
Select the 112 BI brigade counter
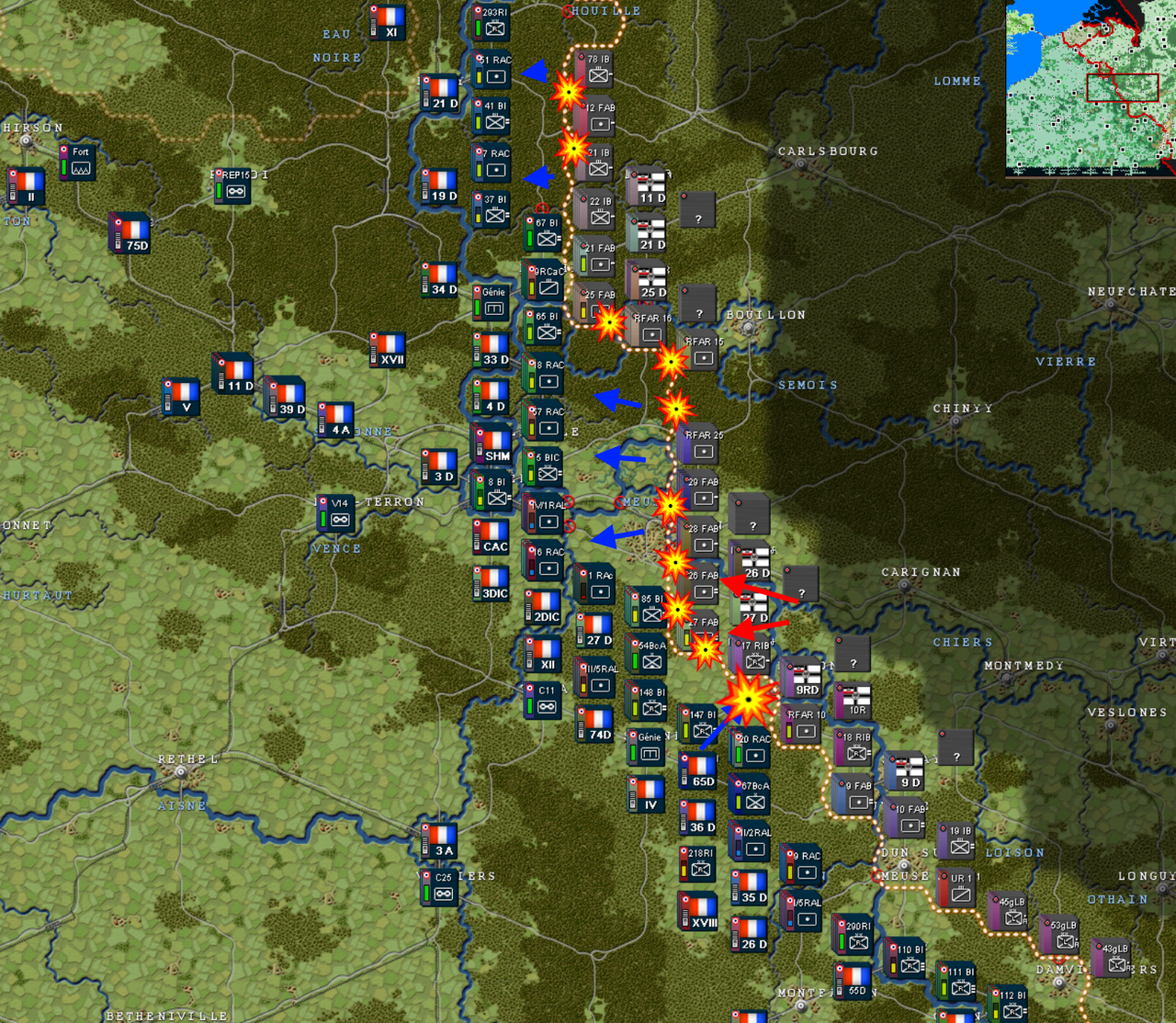pyautogui.click(x=1010, y=1005)
